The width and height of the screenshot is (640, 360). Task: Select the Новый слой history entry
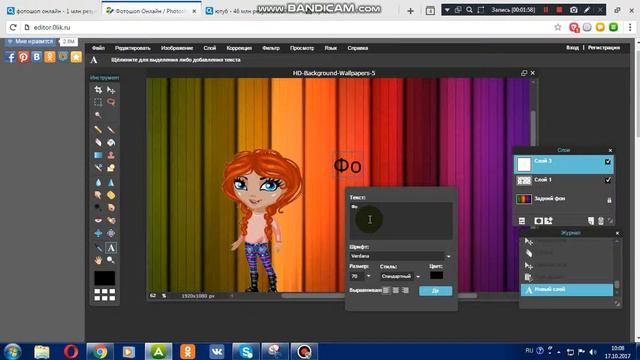point(567,290)
